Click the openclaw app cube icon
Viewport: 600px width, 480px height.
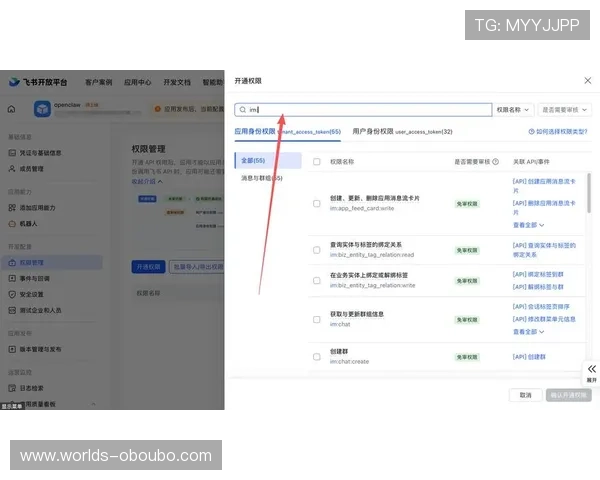(x=42, y=109)
